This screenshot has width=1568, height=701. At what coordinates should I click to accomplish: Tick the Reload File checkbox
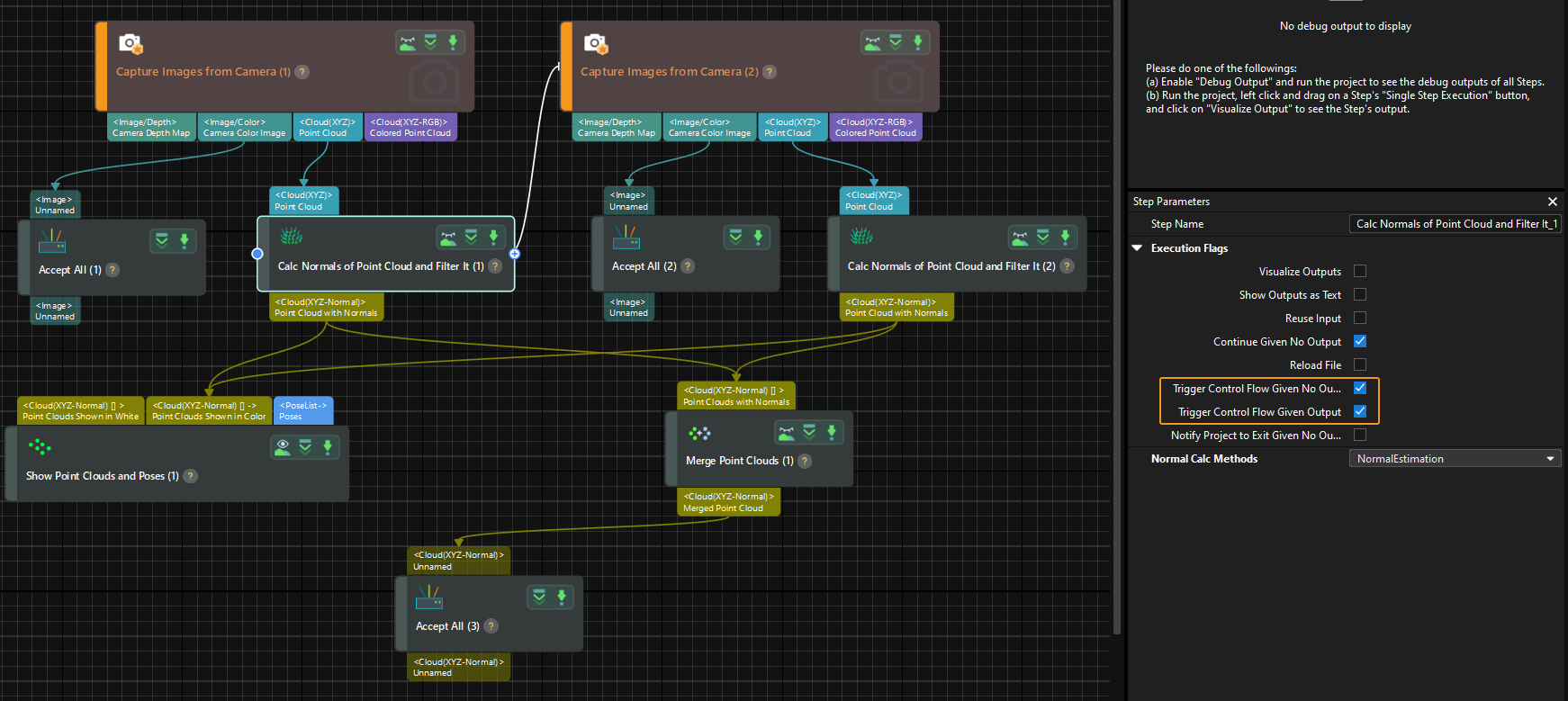[1360, 364]
